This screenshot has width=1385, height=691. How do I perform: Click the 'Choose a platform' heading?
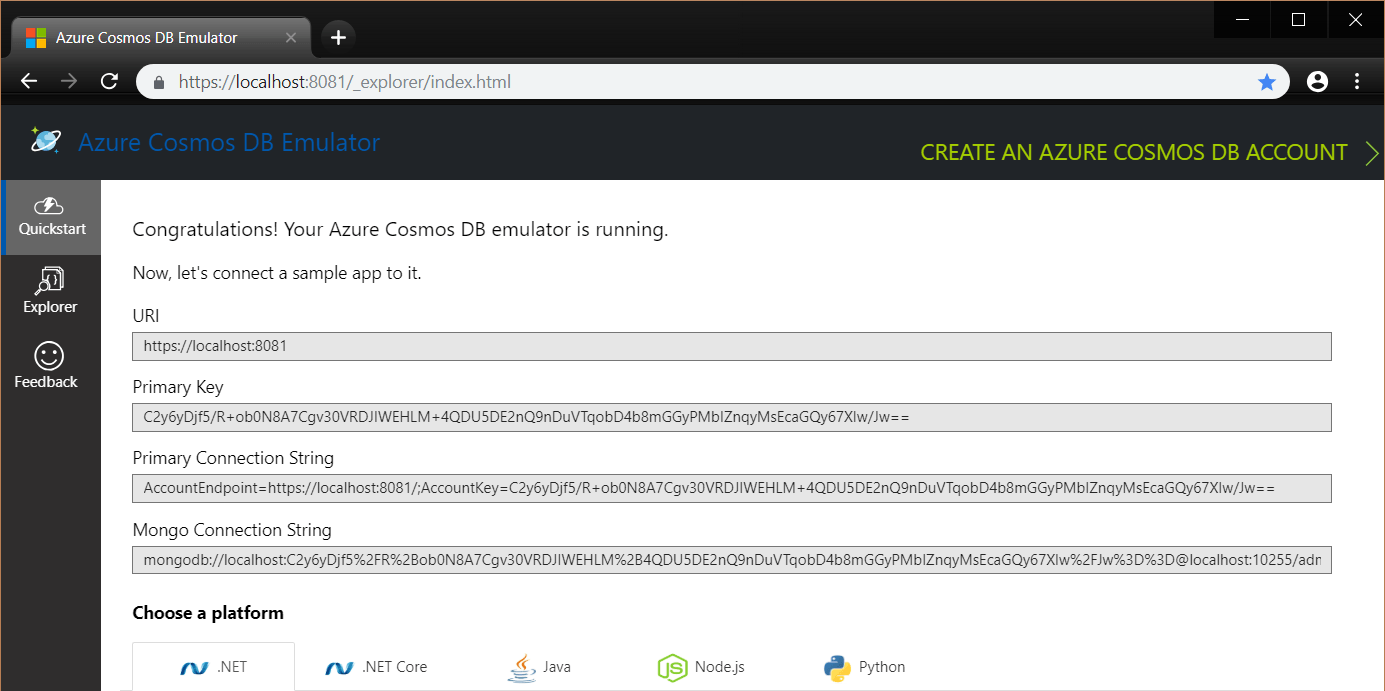[x=208, y=613]
